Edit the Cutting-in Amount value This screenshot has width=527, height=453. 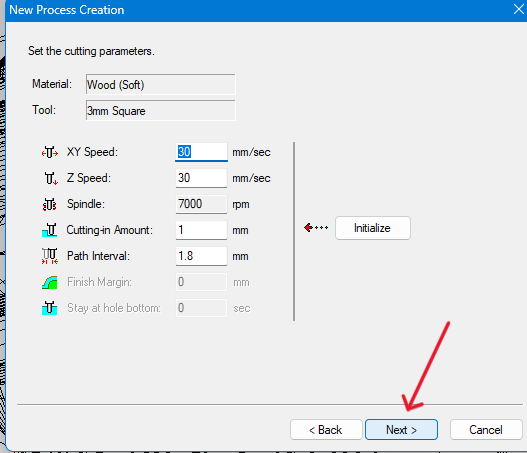click(x=201, y=230)
